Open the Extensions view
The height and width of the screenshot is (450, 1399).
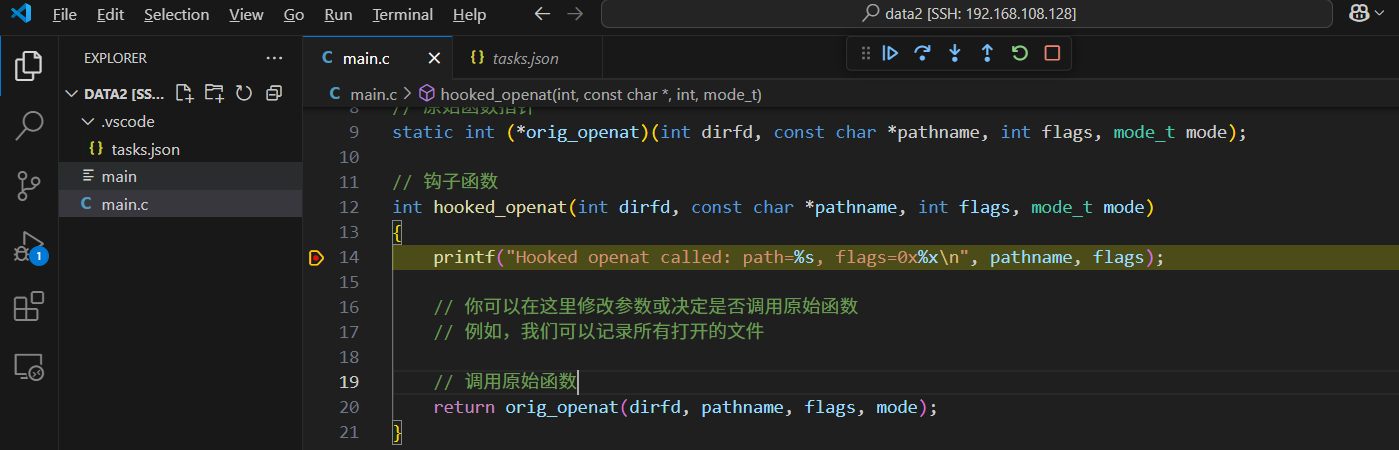(29, 307)
